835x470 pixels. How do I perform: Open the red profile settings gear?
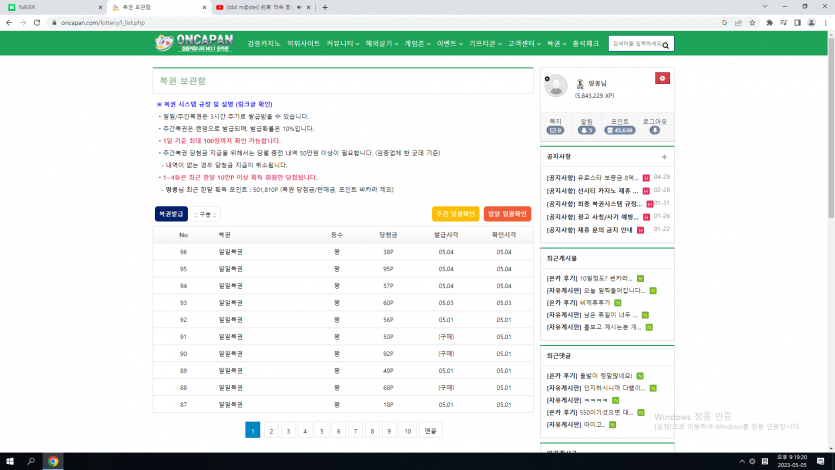pos(662,78)
